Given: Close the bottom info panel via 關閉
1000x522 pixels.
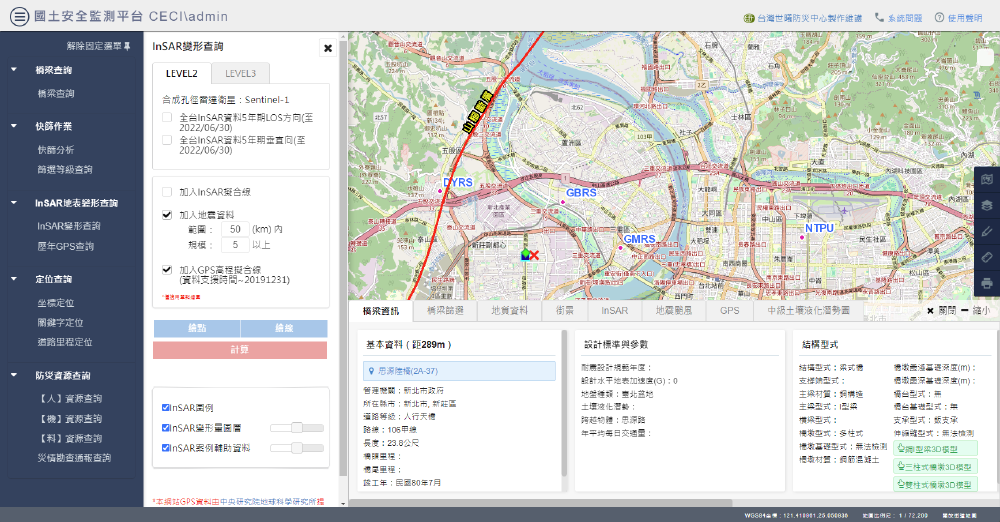Looking at the screenshot, I should [x=941, y=311].
